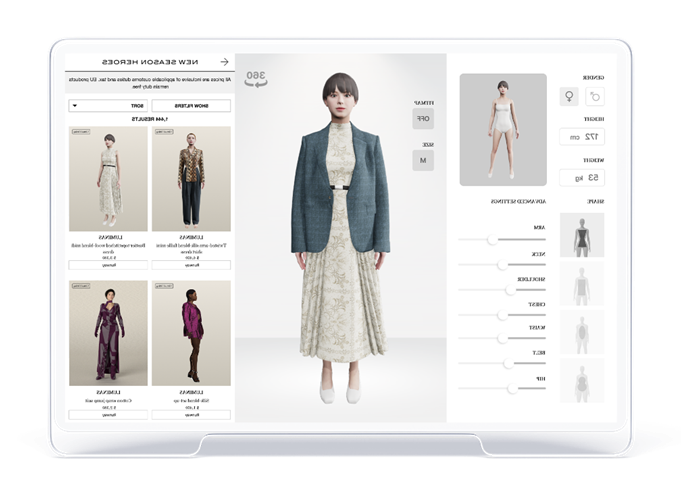The width and height of the screenshot is (681, 490).
Task: Toggle the Fitmap OFF switch
Action: point(423,120)
